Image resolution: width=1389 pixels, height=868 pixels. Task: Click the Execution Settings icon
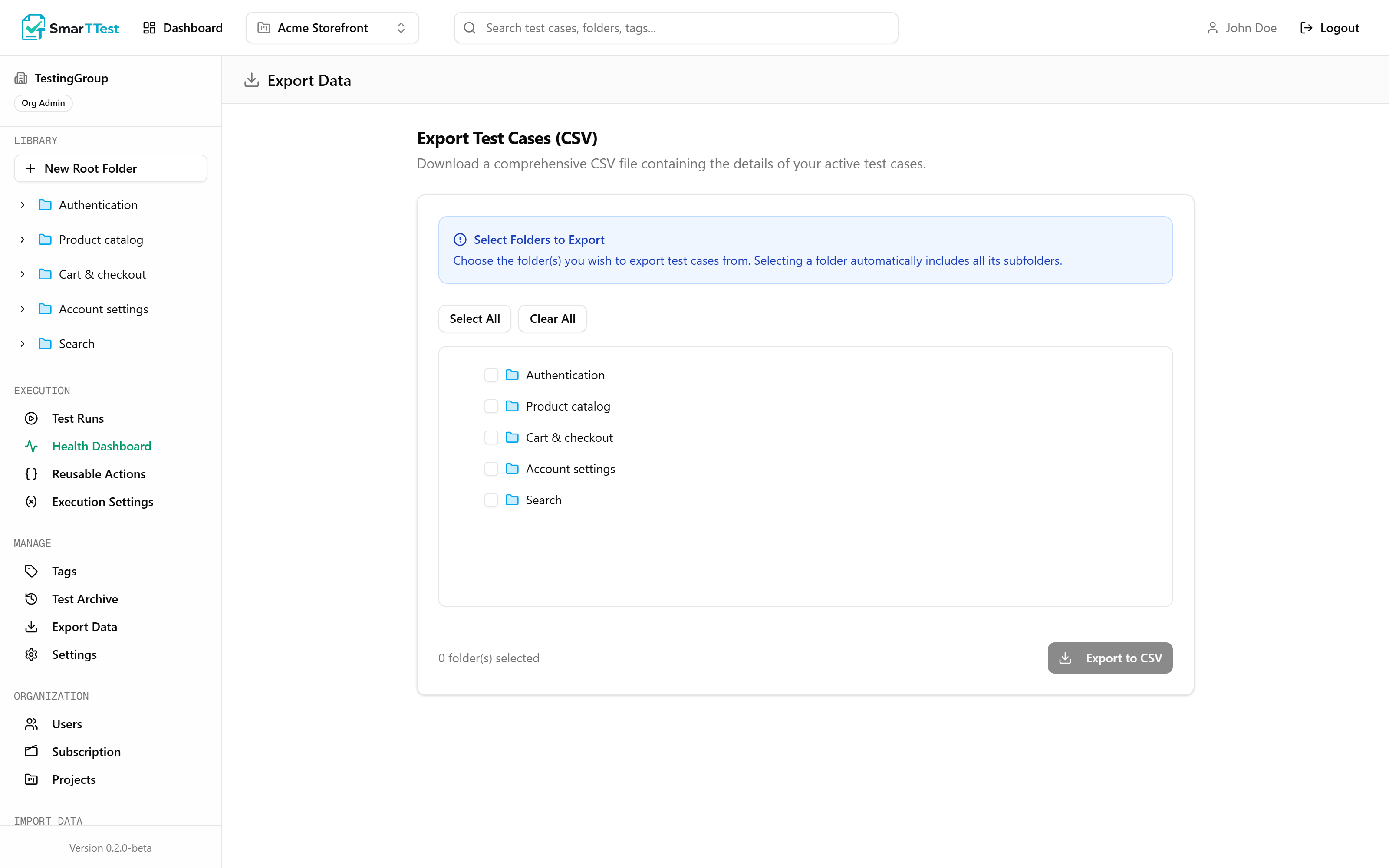tap(32, 502)
